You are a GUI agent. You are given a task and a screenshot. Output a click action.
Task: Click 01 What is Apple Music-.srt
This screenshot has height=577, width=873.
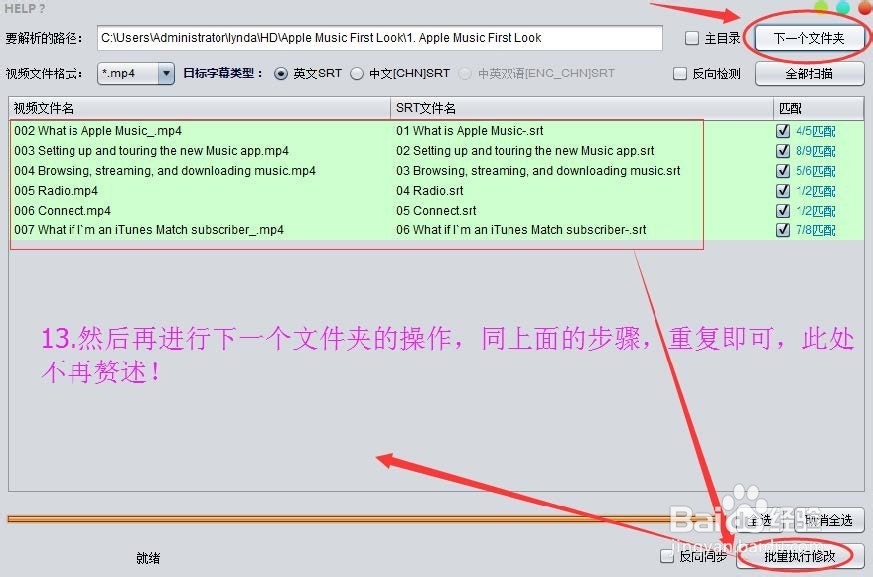tap(469, 131)
